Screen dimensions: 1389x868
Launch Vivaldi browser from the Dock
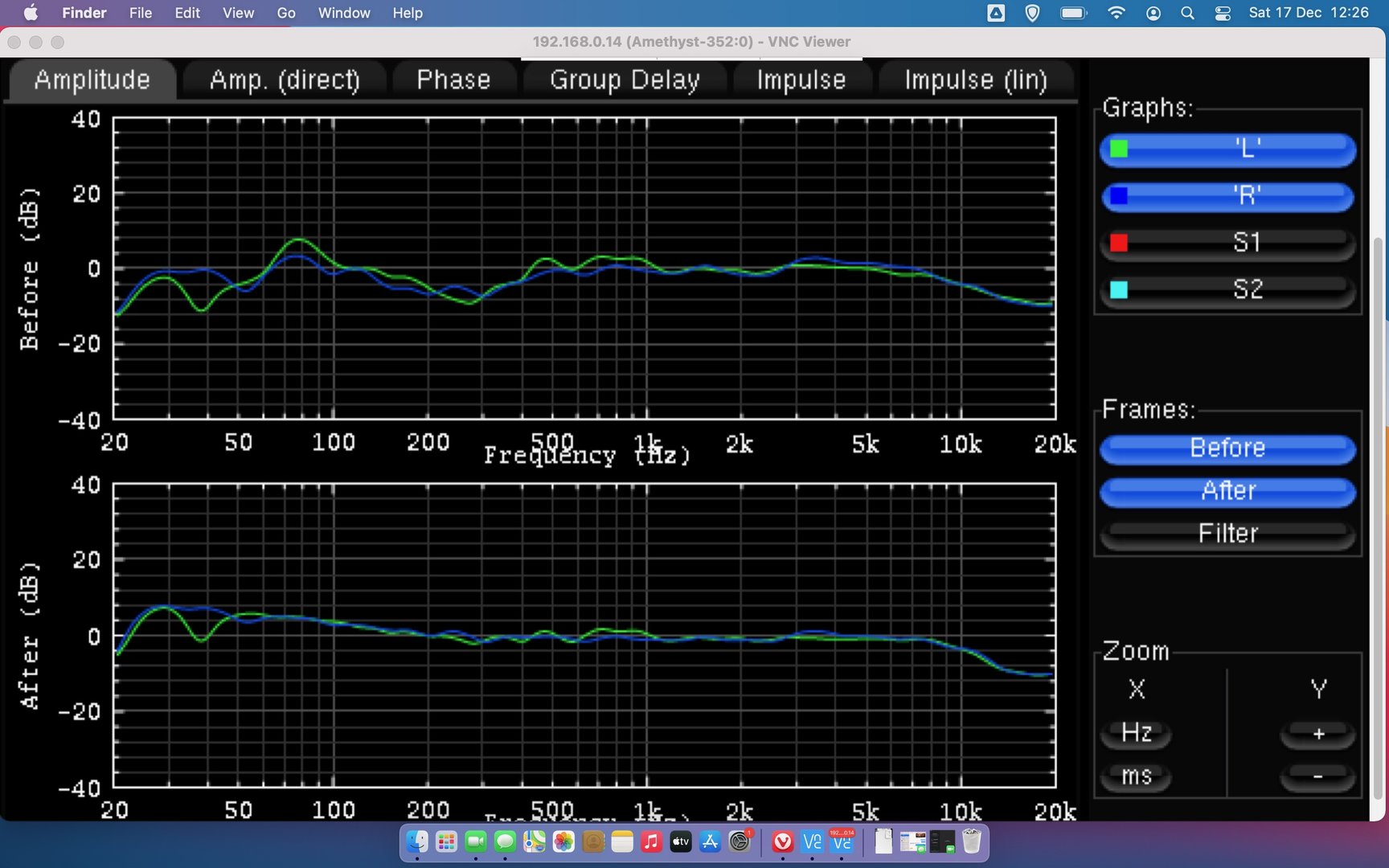click(x=782, y=841)
